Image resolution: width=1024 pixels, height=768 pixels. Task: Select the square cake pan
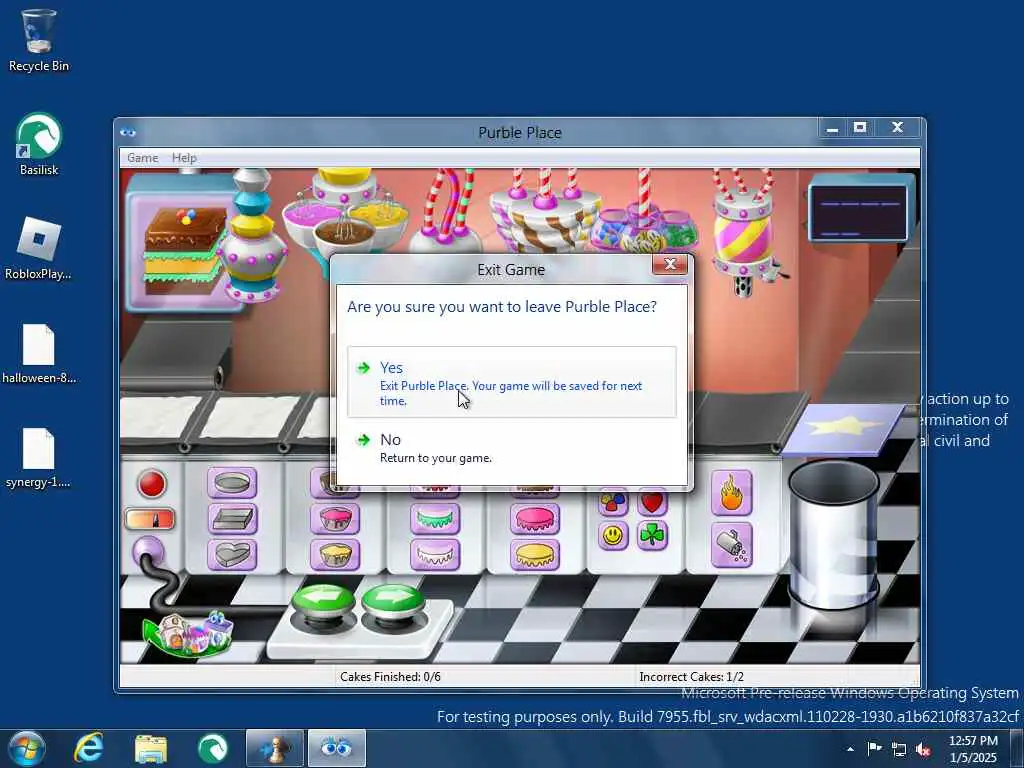[x=232, y=519]
